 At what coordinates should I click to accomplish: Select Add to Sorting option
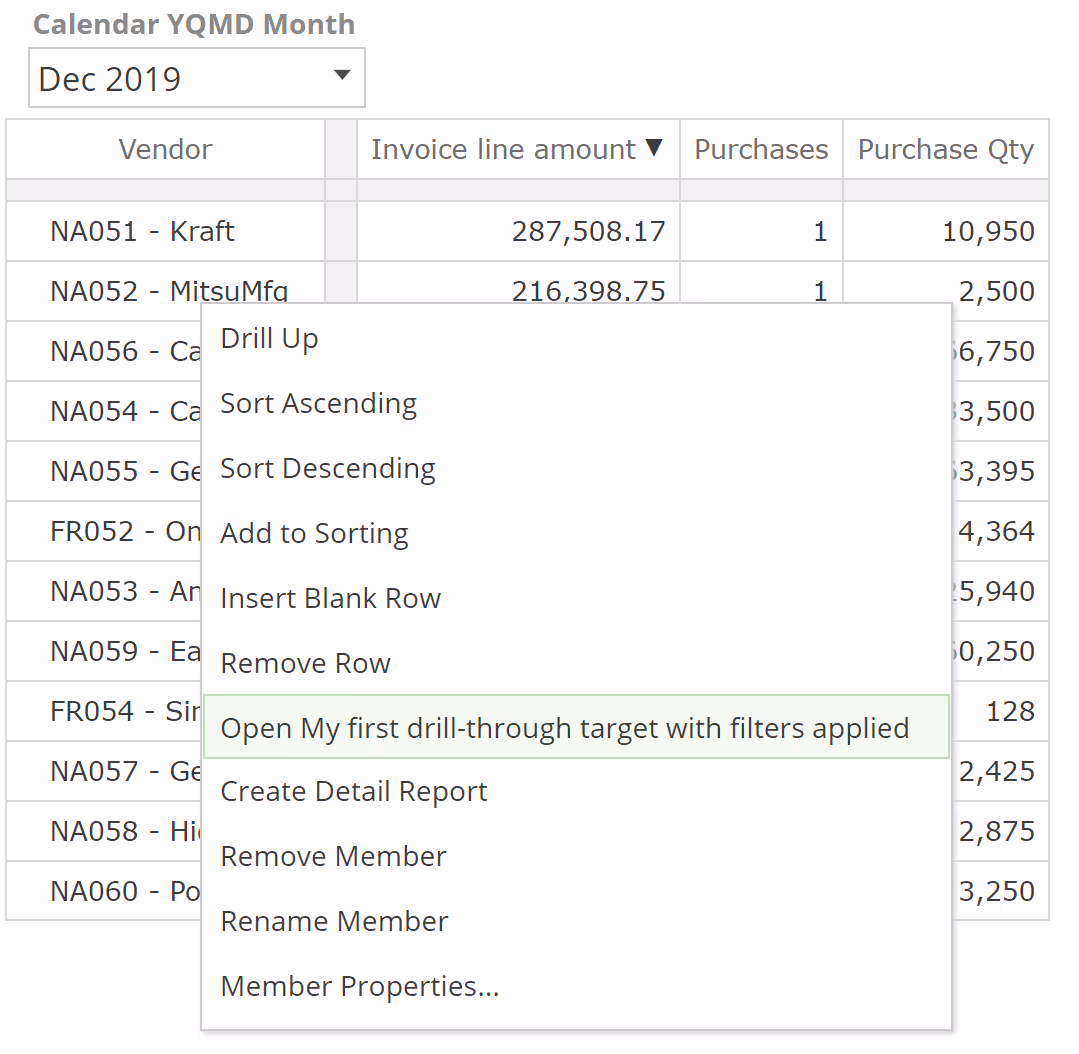[314, 534]
